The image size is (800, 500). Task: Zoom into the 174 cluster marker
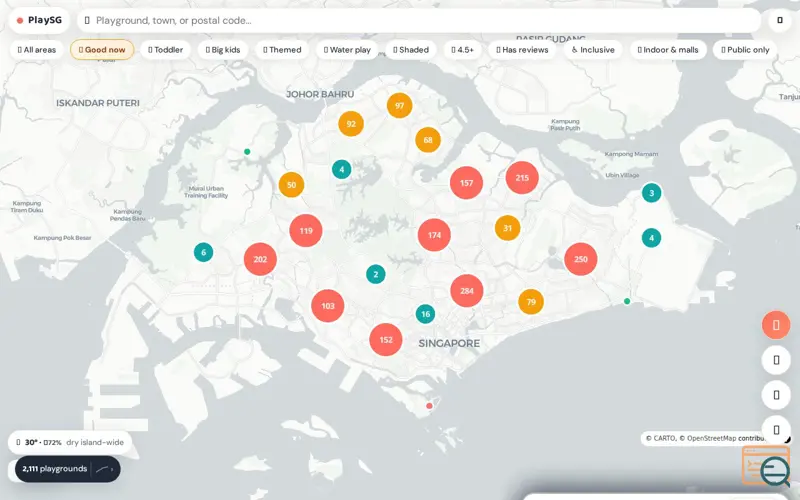(434, 235)
